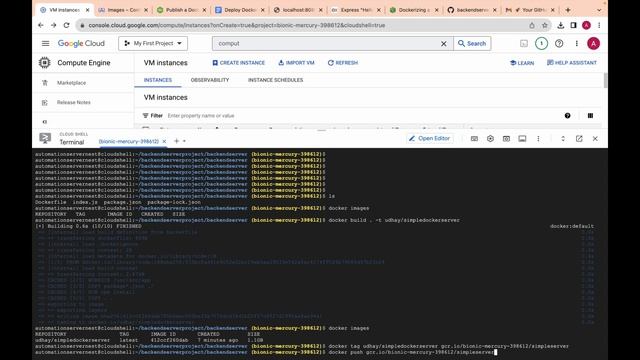
Task: Open the browser profile avatar
Action: coord(587,25)
